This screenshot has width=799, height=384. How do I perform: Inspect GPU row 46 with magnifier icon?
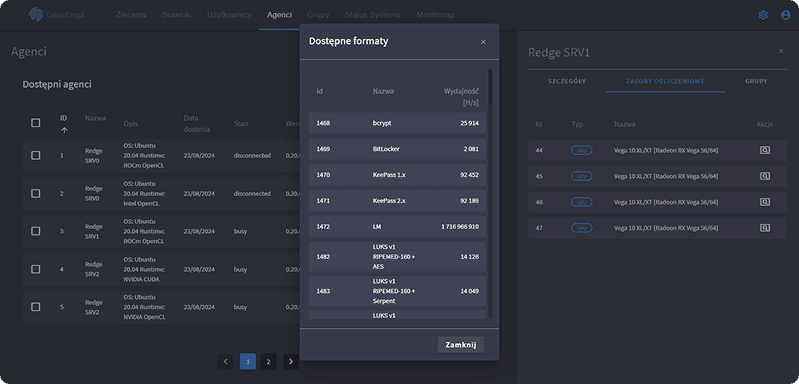[764, 202]
